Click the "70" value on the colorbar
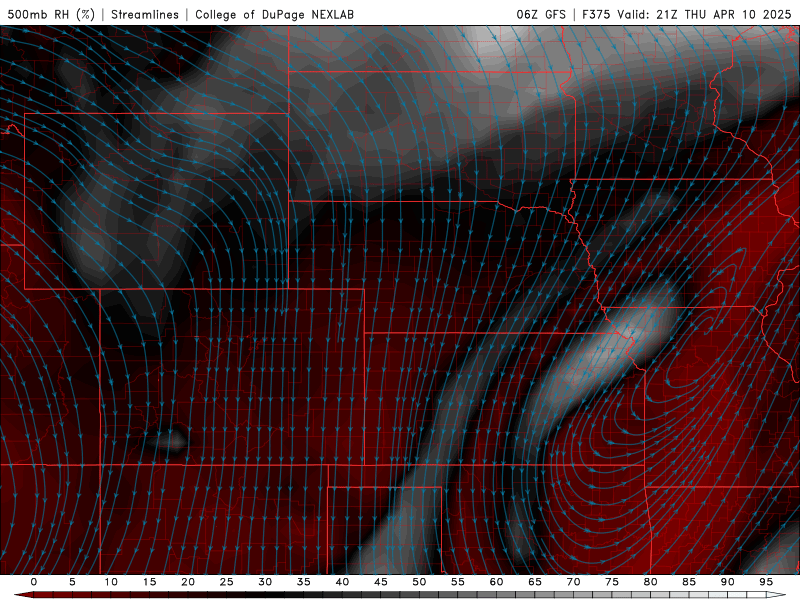This screenshot has height=600, width=800. (x=573, y=582)
